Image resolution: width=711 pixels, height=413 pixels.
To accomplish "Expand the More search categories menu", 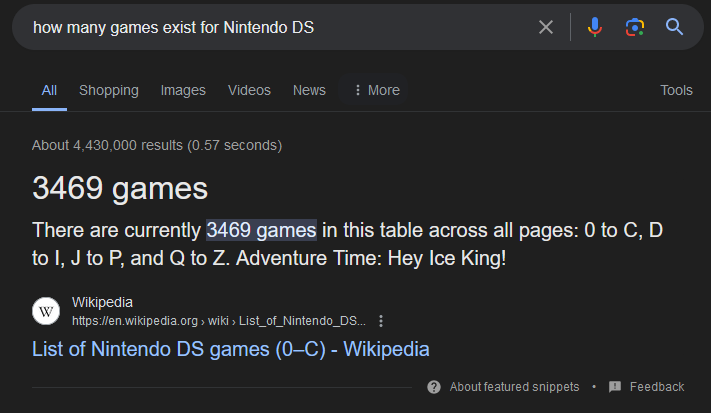I will (x=377, y=90).
